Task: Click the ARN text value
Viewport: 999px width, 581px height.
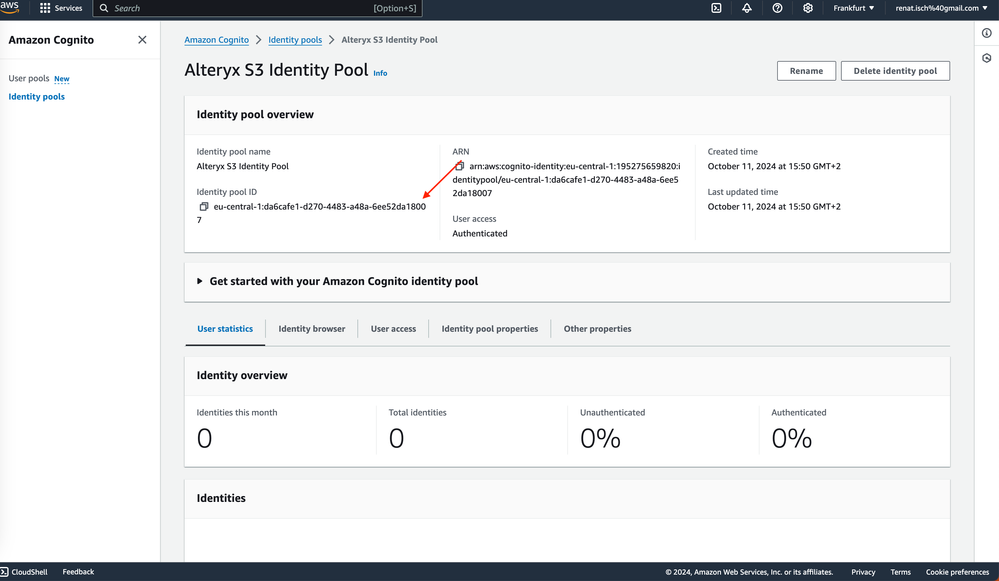Action: [x=566, y=180]
